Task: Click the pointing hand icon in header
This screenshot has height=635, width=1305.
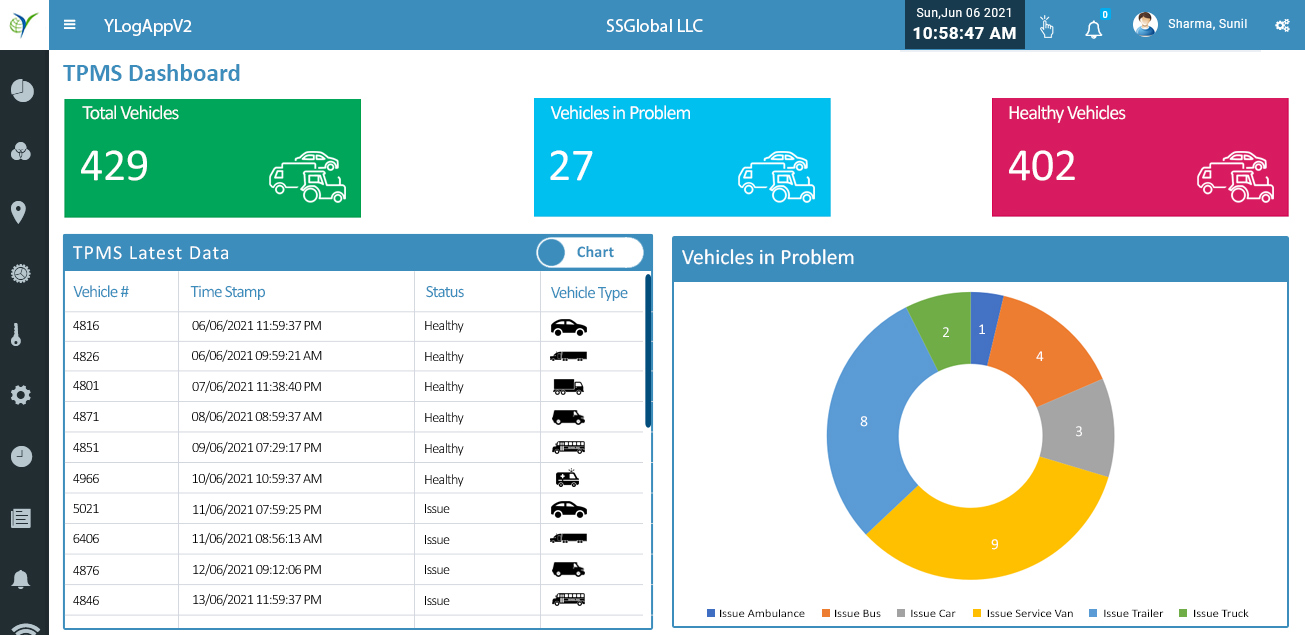Action: pos(1046,27)
